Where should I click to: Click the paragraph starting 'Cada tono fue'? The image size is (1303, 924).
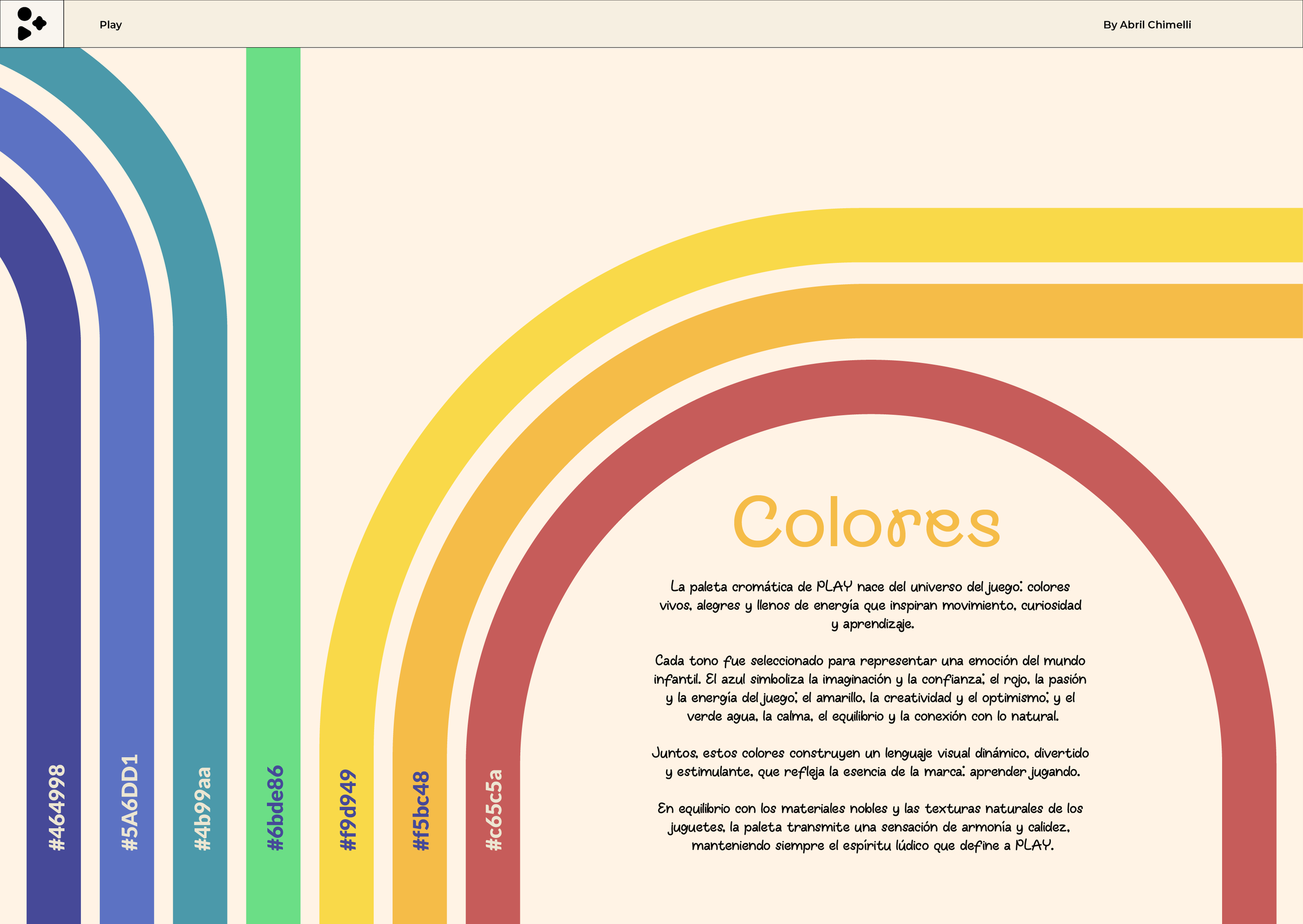870,688
